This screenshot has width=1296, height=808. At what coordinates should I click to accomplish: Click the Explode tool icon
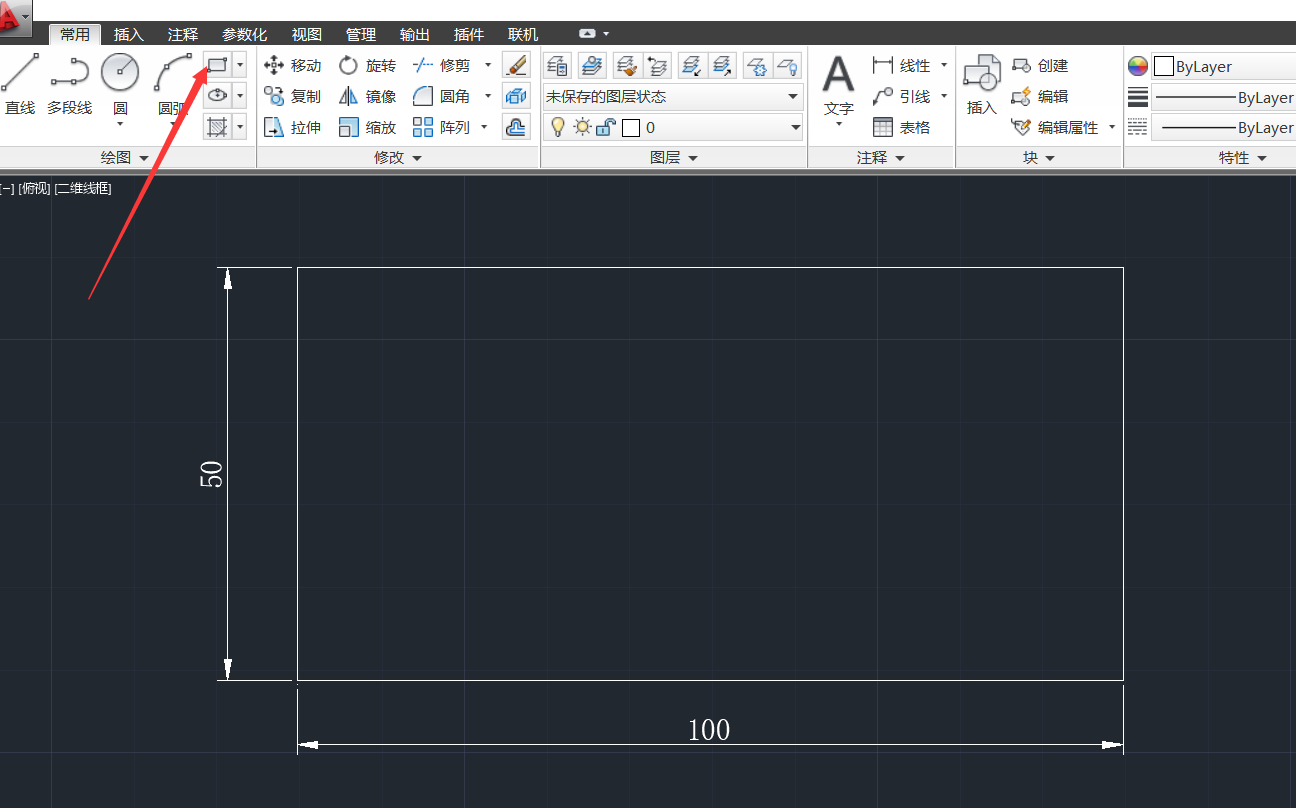pos(516,97)
